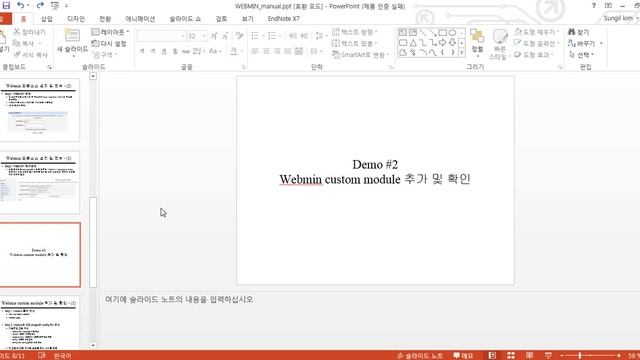Expand the shapes gallery more button
The height and width of the screenshot is (360, 640).
462,52
